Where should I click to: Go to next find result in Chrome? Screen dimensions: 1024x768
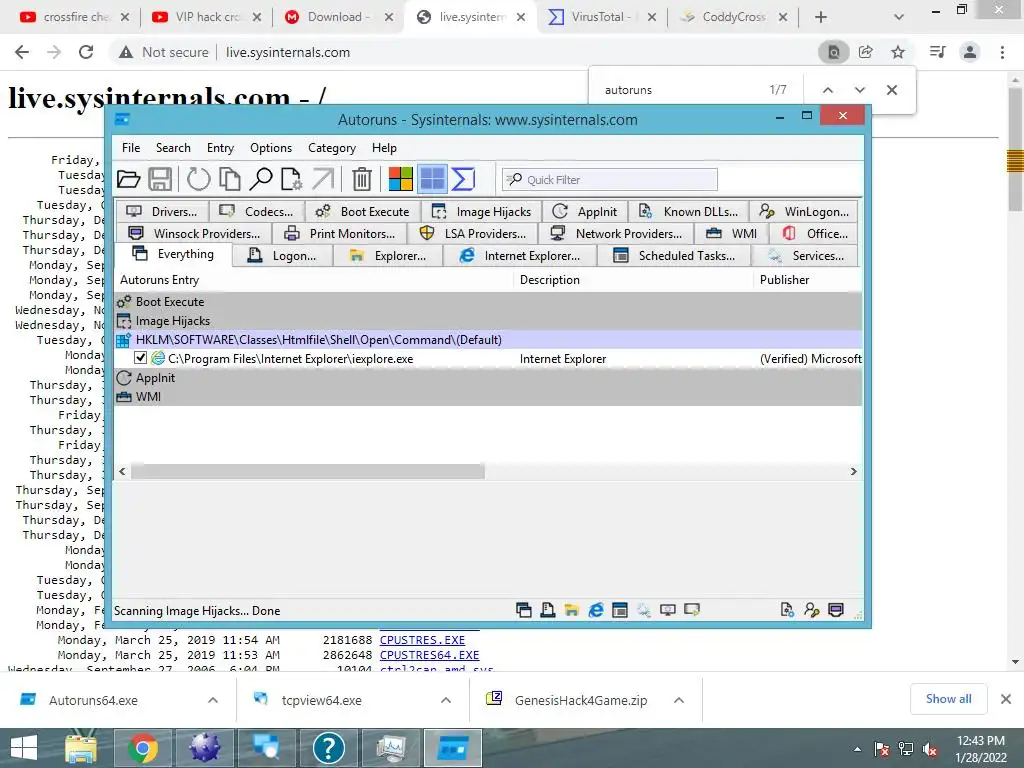coord(859,90)
